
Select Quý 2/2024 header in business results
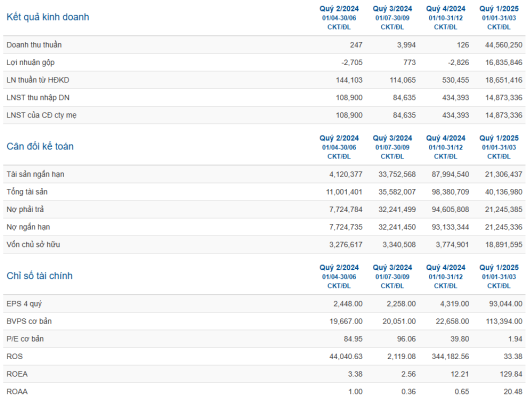pos(339,9)
